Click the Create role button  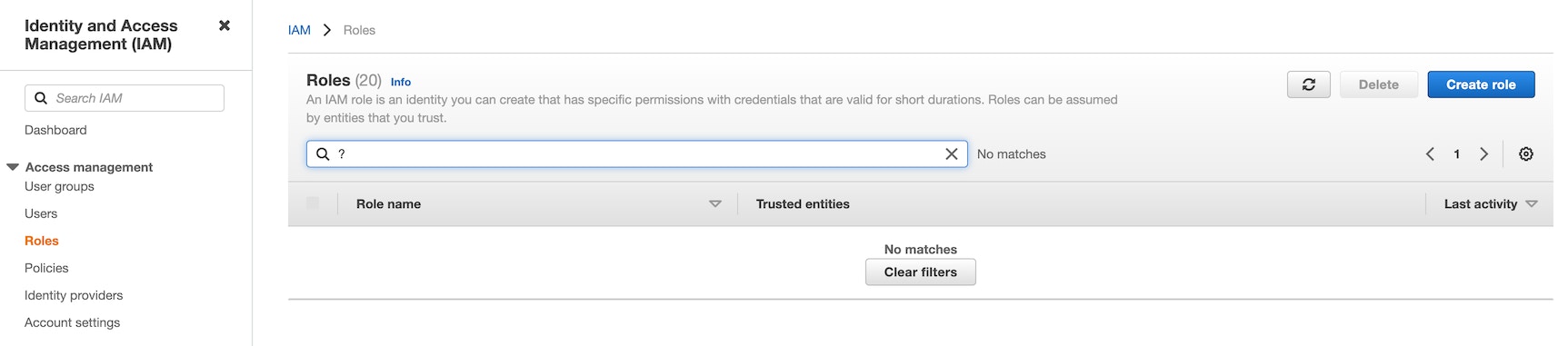(1481, 84)
